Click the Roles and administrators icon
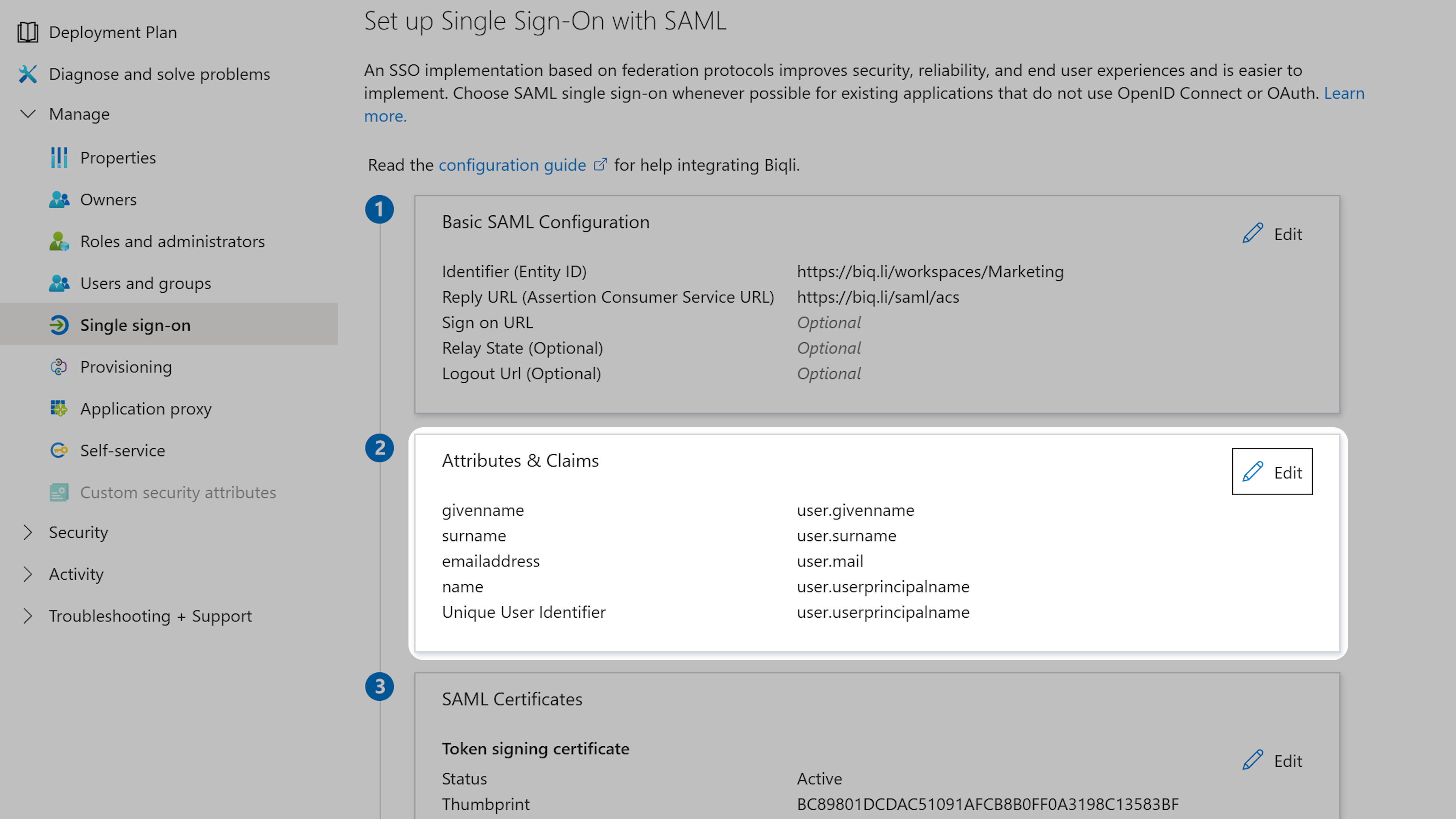The image size is (1456, 819). coord(59,242)
